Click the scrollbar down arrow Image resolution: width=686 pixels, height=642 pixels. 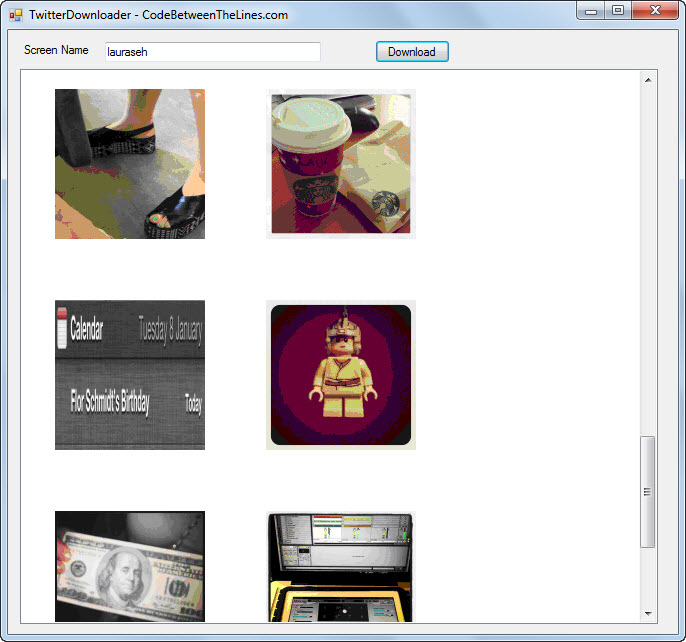coord(648,614)
